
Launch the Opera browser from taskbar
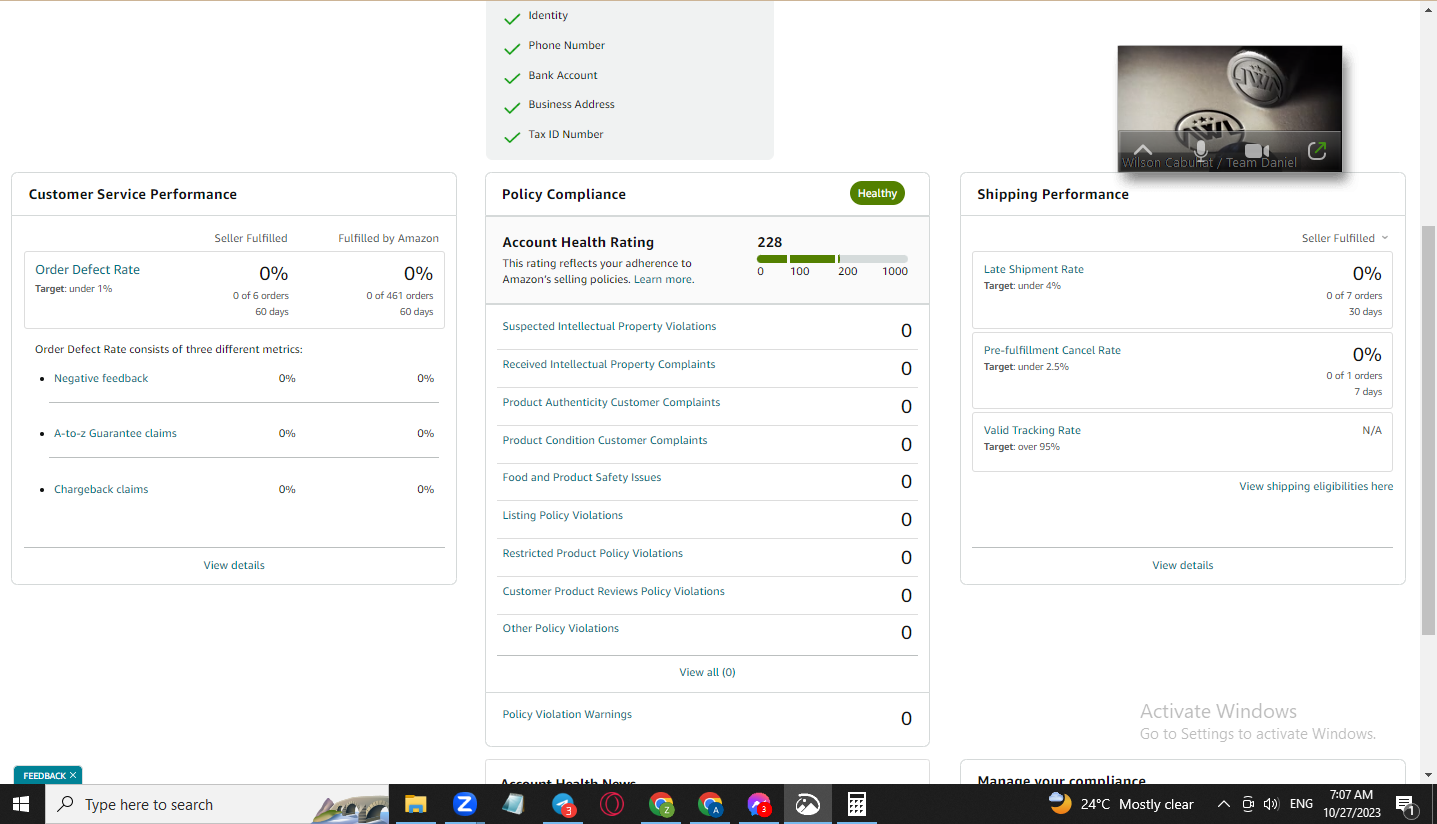pyautogui.click(x=612, y=804)
